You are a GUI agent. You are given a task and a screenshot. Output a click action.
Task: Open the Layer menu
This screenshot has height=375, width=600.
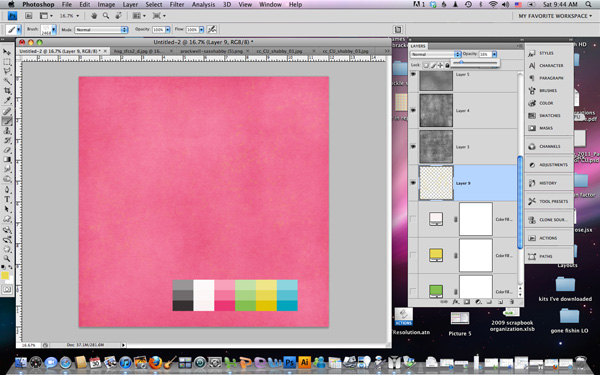pyautogui.click(x=130, y=5)
